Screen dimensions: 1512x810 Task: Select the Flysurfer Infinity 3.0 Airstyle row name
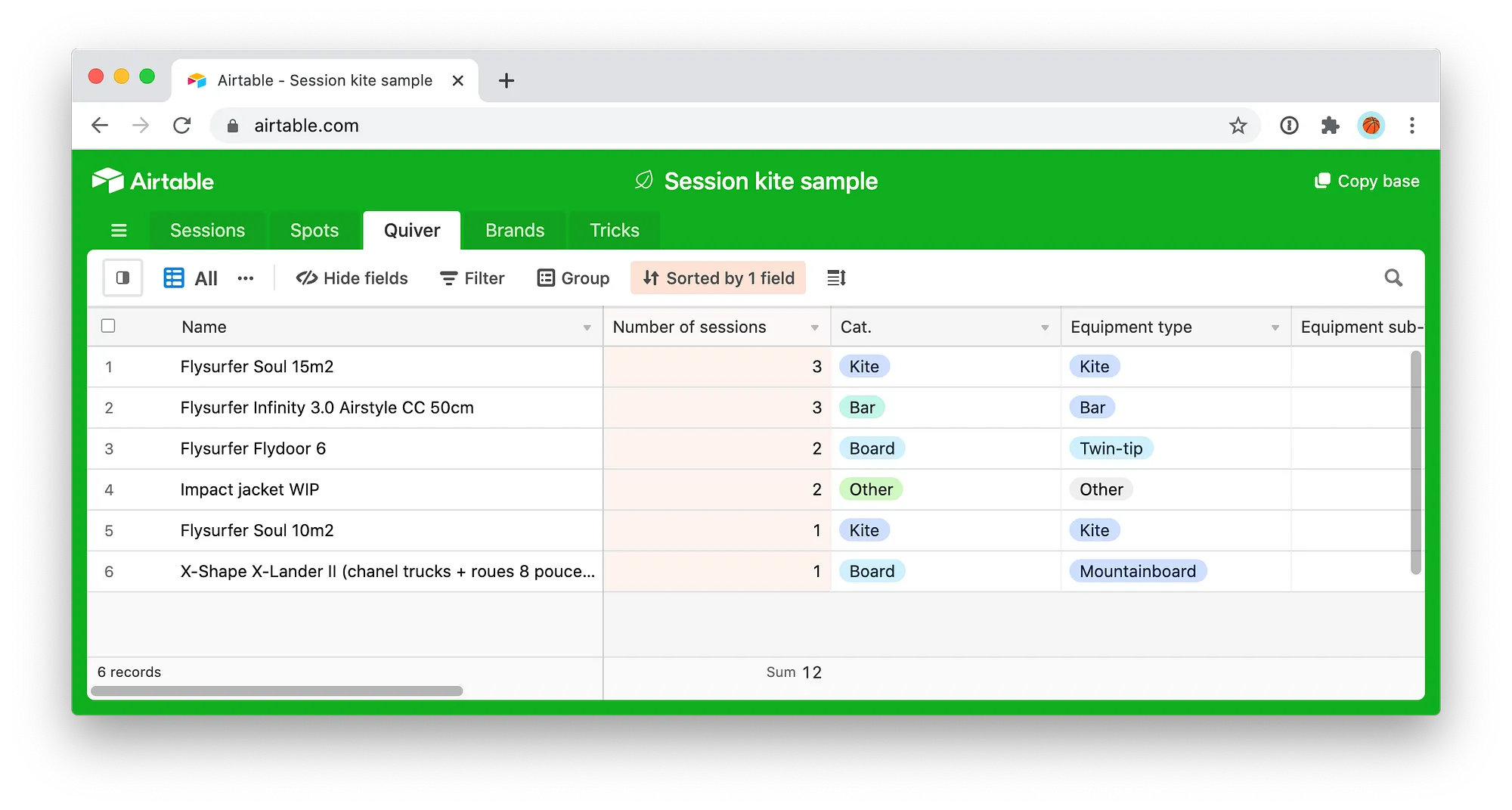click(327, 408)
